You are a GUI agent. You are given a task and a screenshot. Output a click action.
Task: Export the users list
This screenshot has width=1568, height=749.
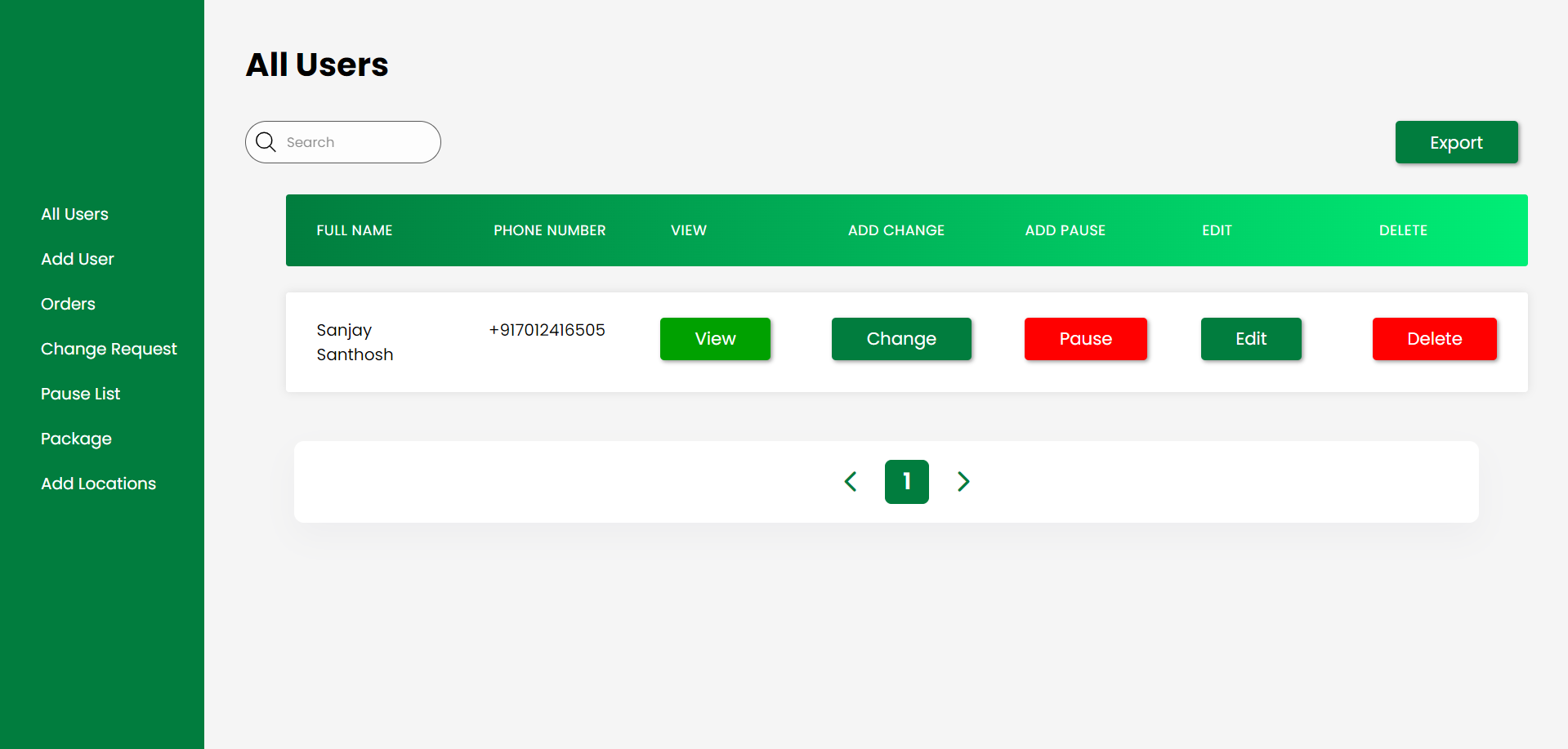(1456, 142)
